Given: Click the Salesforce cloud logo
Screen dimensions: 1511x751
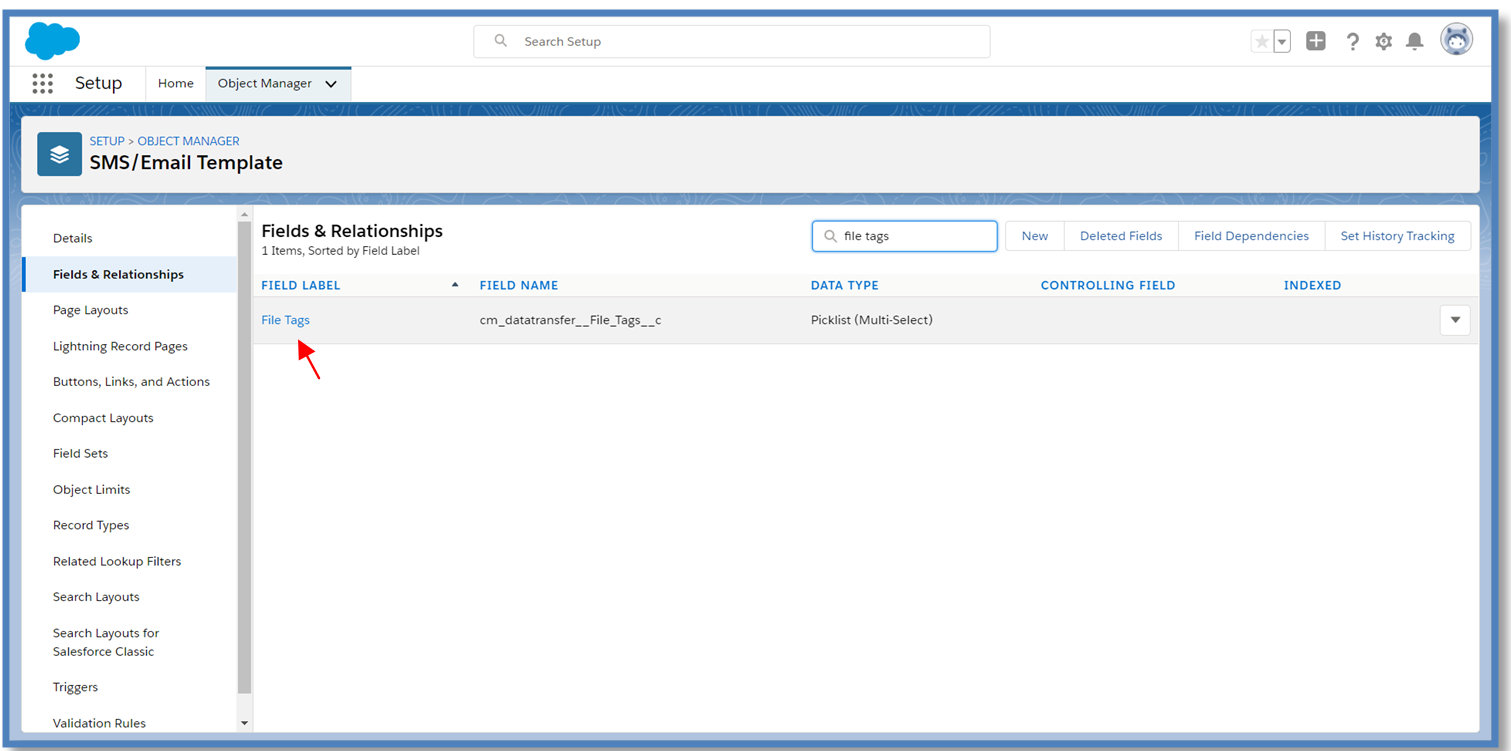Looking at the screenshot, I should pyautogui.click(x=52, y=41).
